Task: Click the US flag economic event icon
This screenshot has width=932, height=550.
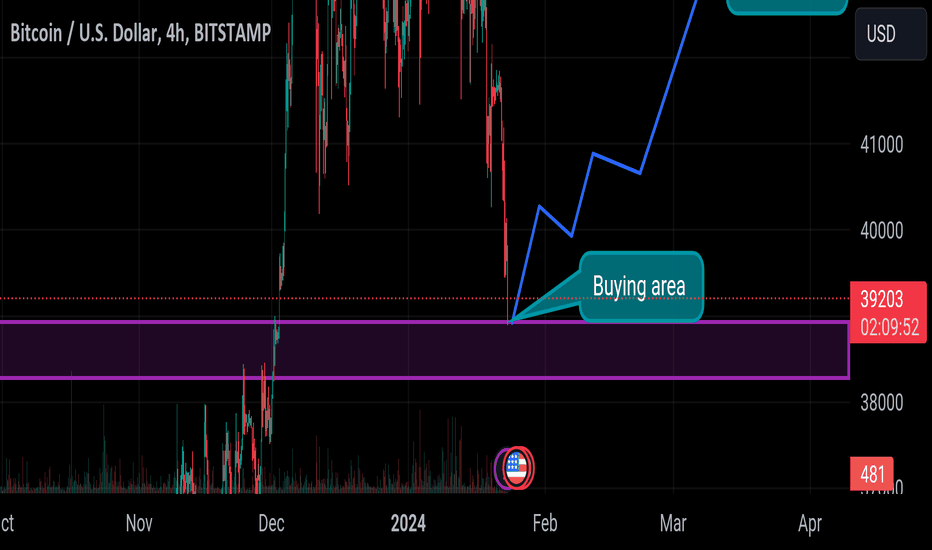Action: coord(517,468)
